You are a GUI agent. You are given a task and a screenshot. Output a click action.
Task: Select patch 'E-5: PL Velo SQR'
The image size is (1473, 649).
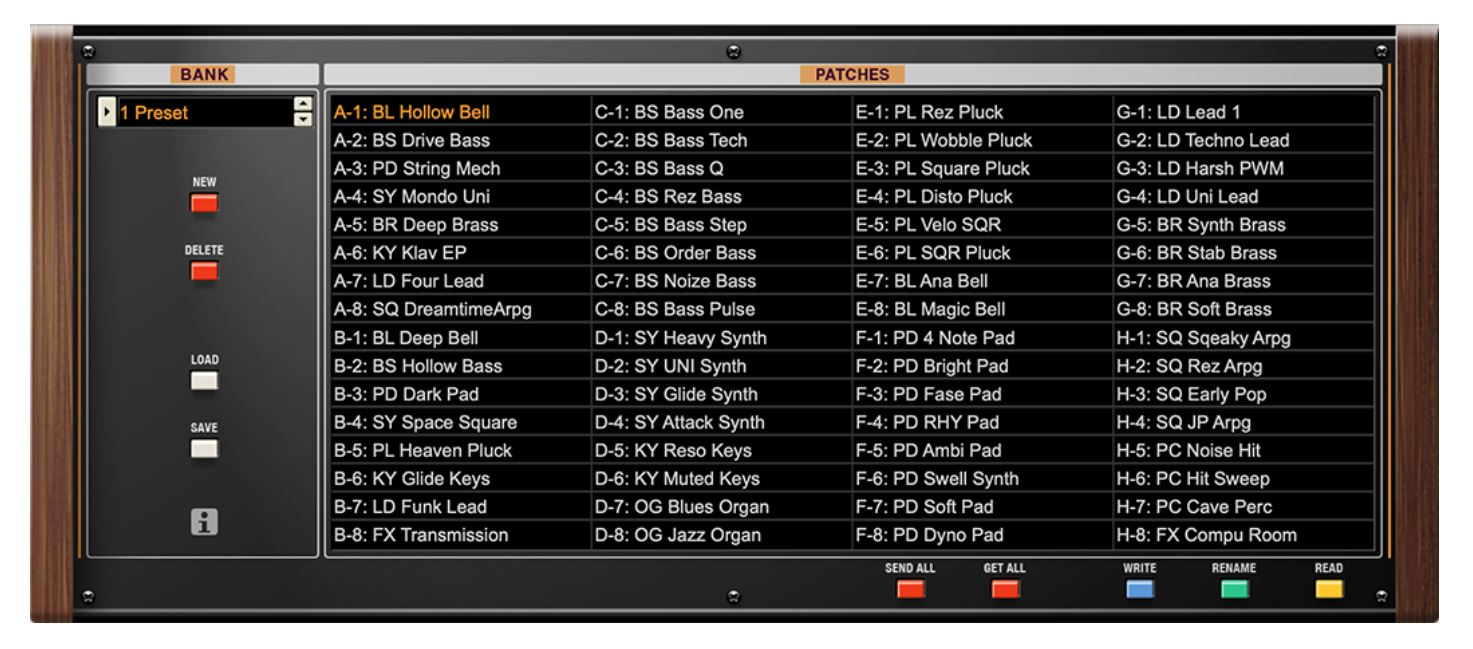pos(983,225)
